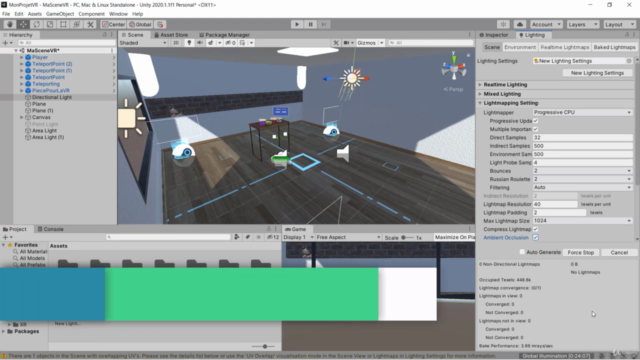
Task: Toggle 2D view in the Scene
Action: [176, 43]
